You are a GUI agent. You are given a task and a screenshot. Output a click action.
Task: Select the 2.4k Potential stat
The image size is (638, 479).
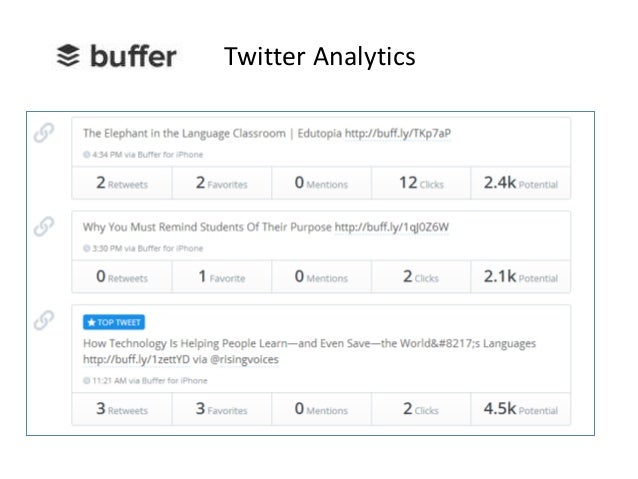click(520, 183)
